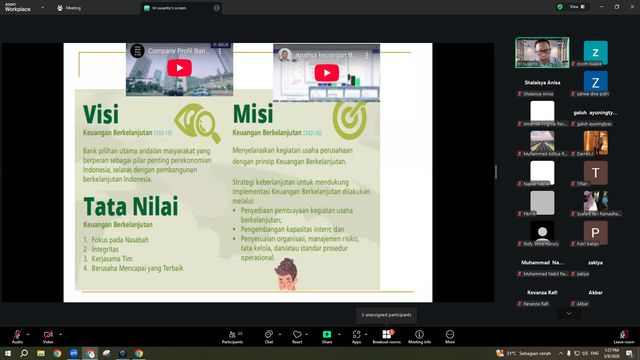Open the weather widget showing 31°C
640x360 pixels.
(x=523, y=353)
